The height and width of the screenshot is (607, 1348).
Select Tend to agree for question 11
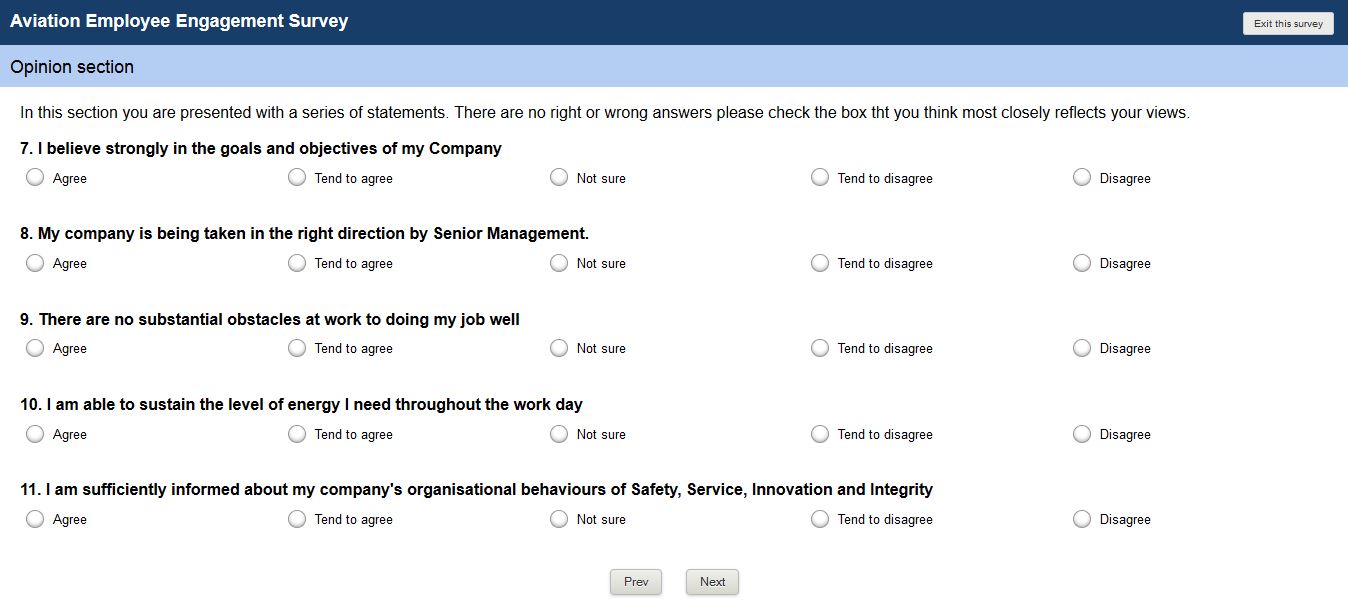pyautogui.click(x=297, y=519)
